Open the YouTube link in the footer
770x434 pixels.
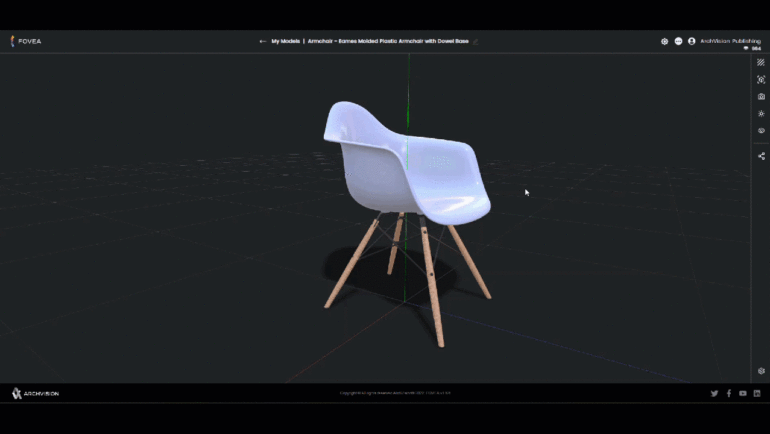742,393
